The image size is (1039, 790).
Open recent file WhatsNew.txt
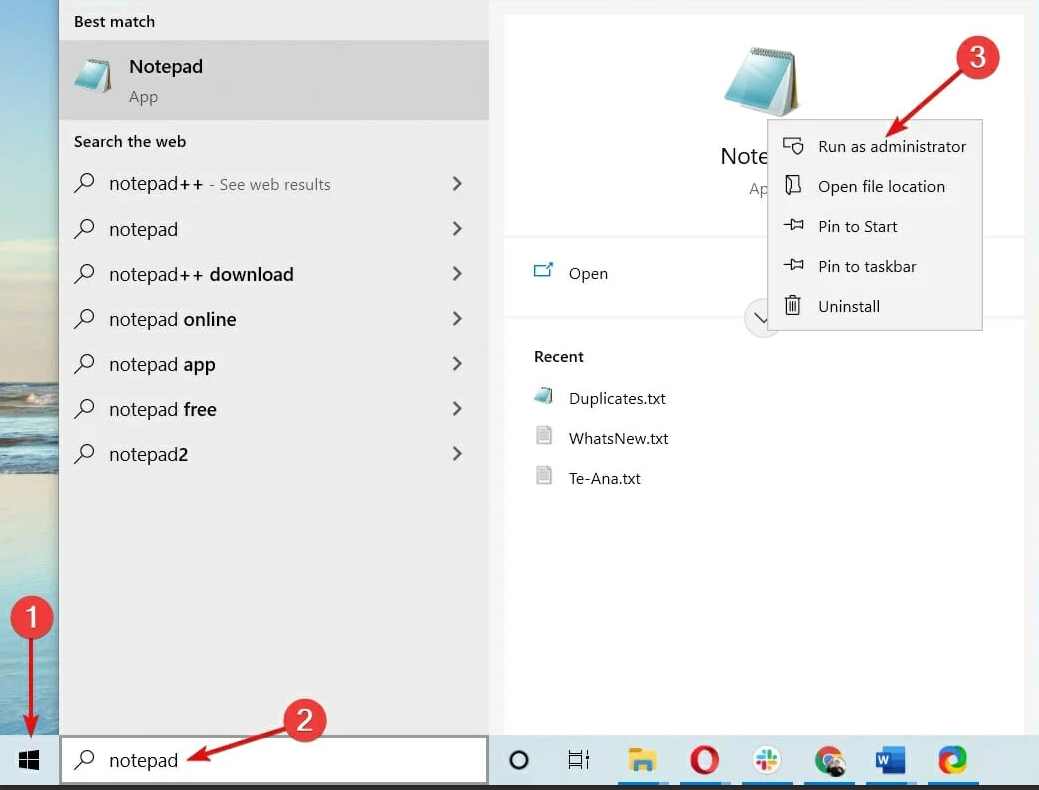click(x=618, y=439)
